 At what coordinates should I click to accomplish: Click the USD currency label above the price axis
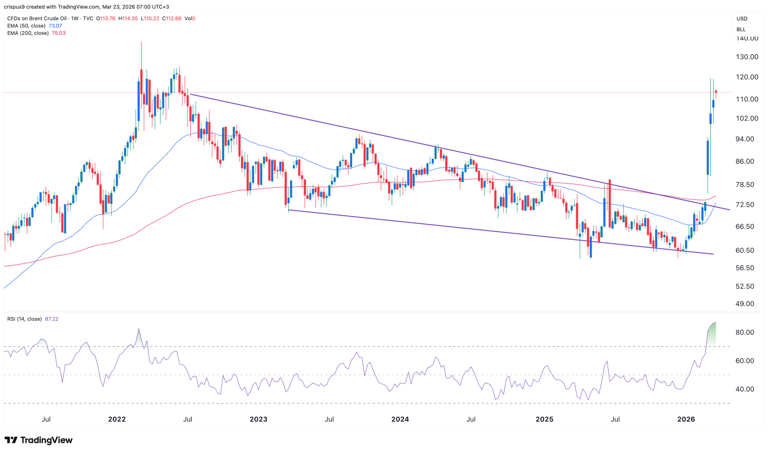[742, 19]
